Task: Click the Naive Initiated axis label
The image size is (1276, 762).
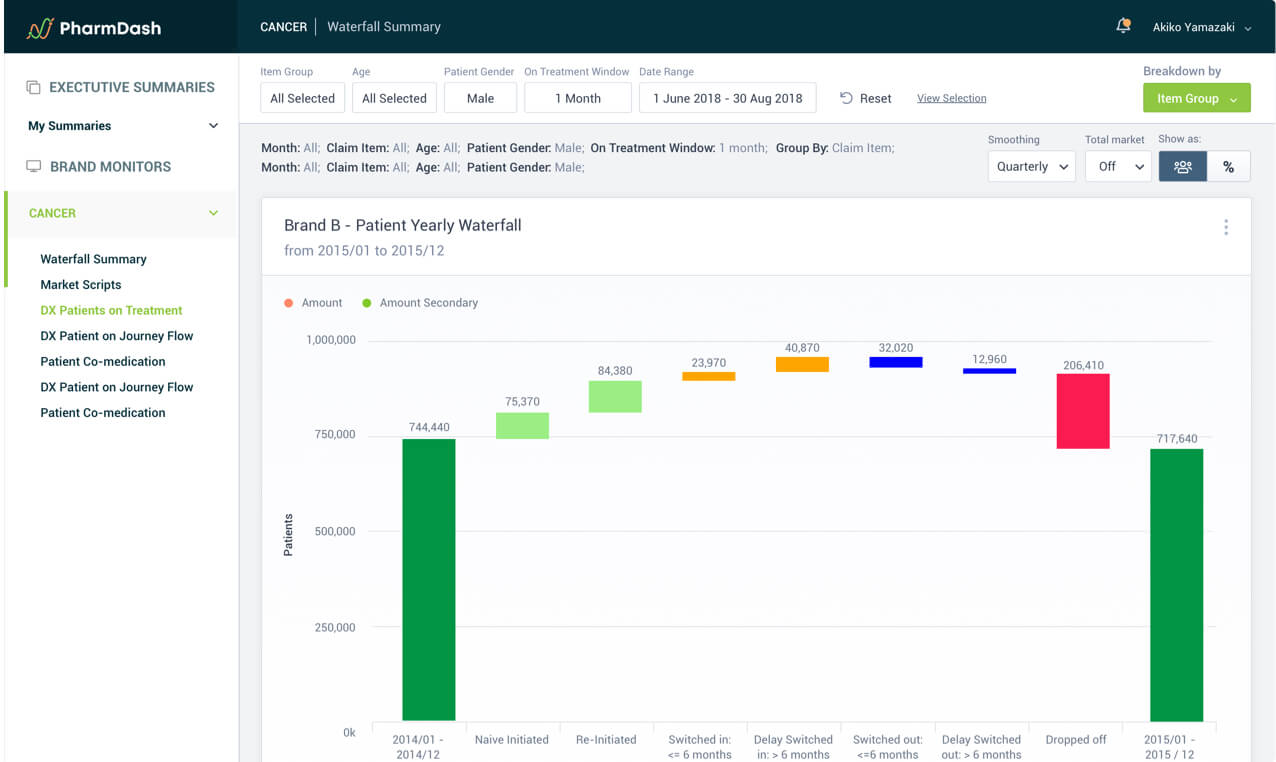Action: 512,740
